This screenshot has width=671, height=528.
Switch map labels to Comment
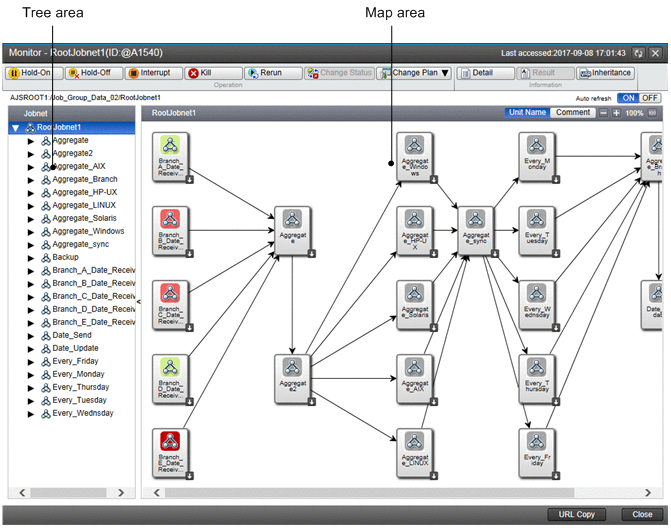click(x=573, y=113)
